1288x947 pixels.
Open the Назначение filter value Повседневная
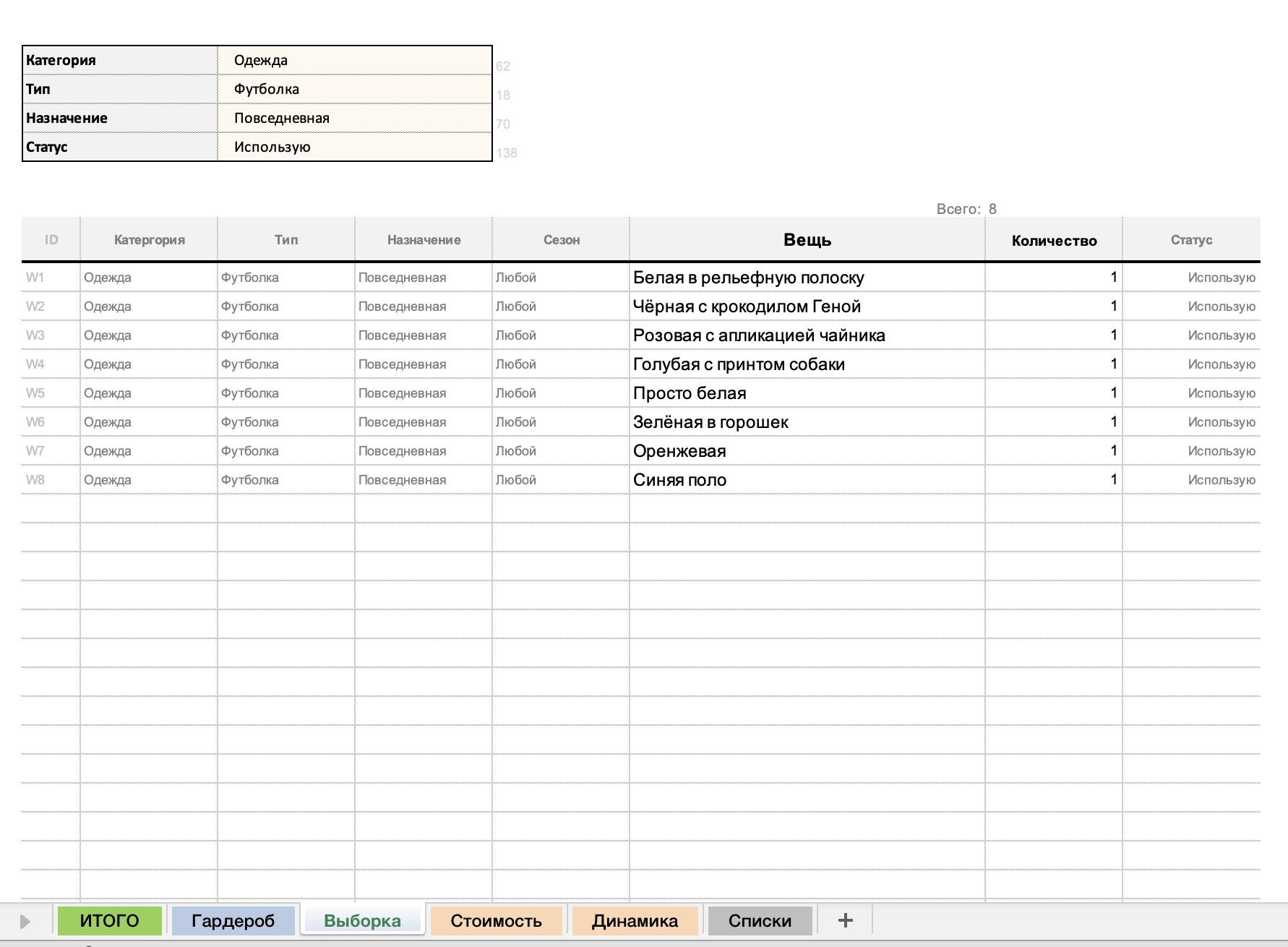[354, 118]
